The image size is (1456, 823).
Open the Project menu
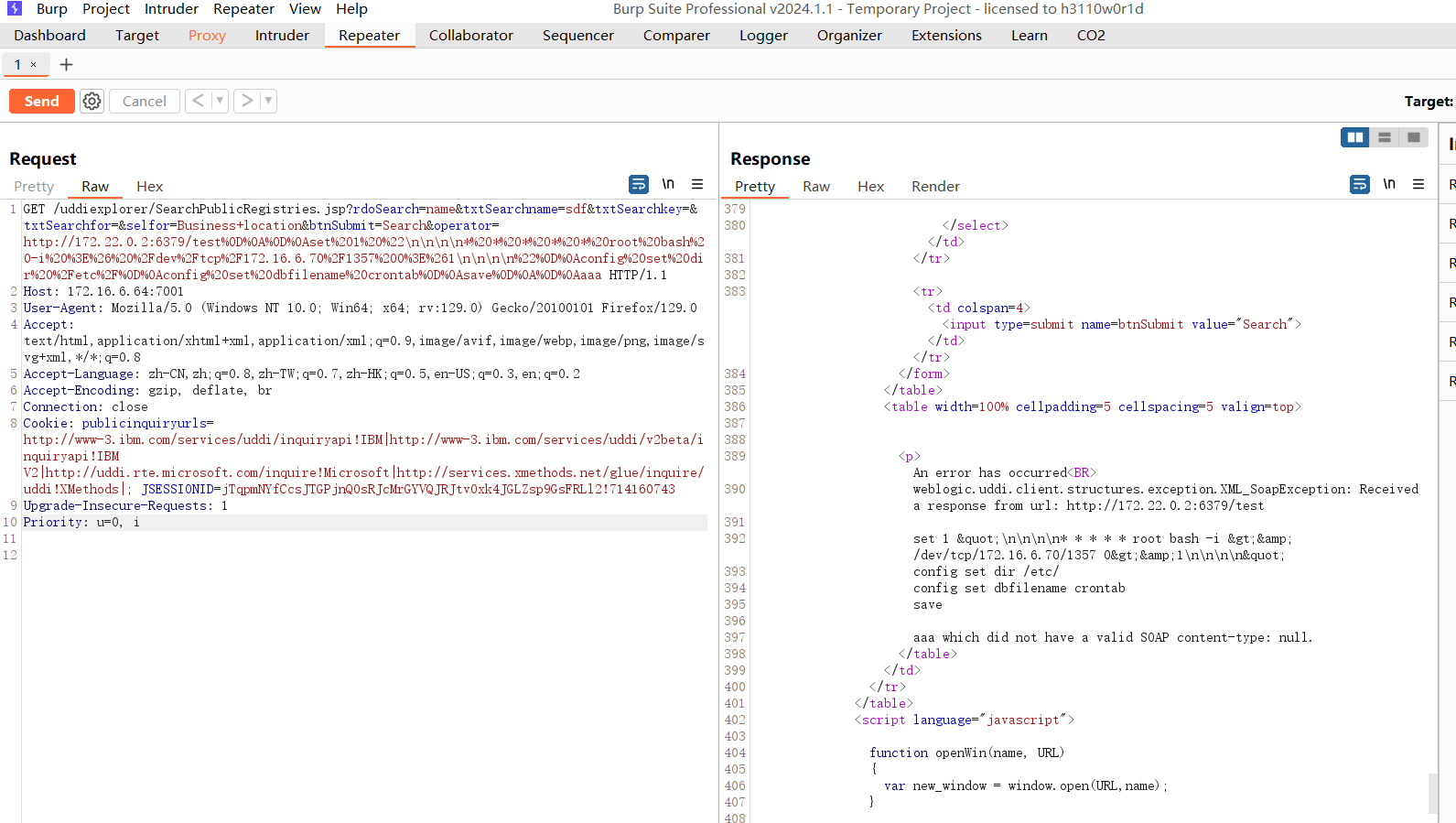coord(106,9)
